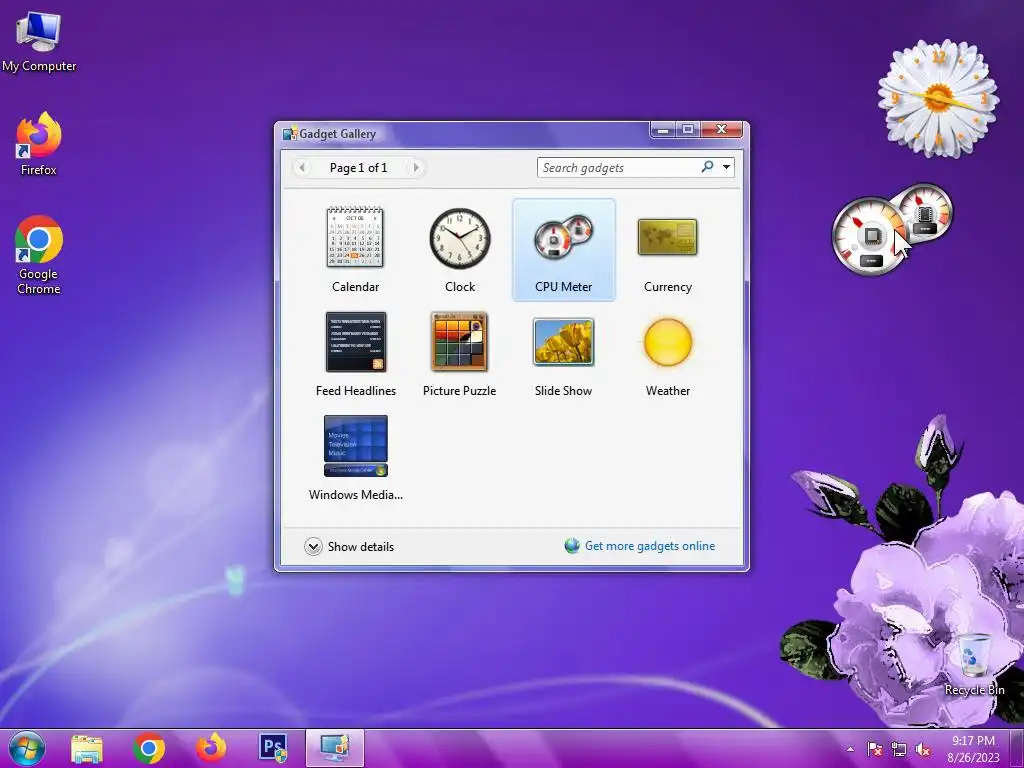Maximize the Gadget Gallery window
The width and height of the screenshot is (1024, 768).
[x=688, y=130]
